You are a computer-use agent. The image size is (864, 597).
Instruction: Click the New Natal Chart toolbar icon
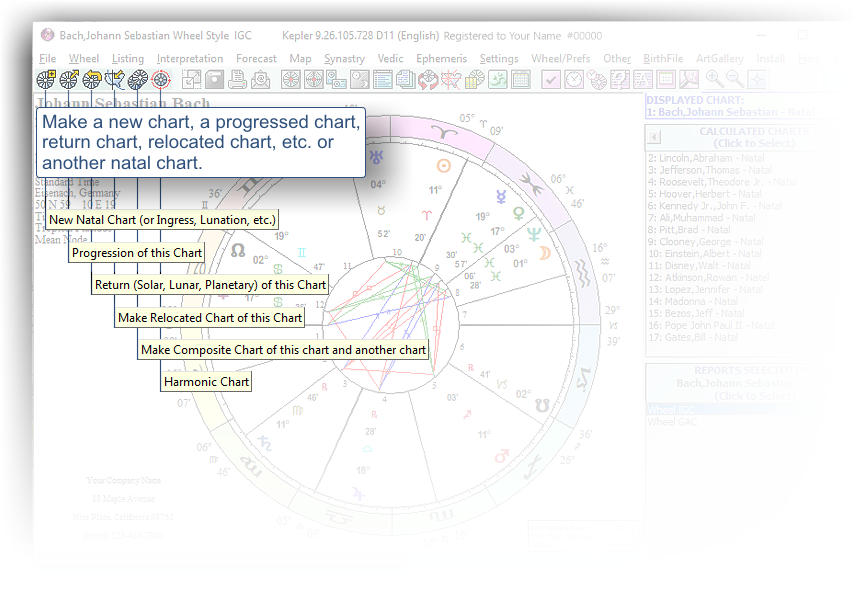coord(46,79)
